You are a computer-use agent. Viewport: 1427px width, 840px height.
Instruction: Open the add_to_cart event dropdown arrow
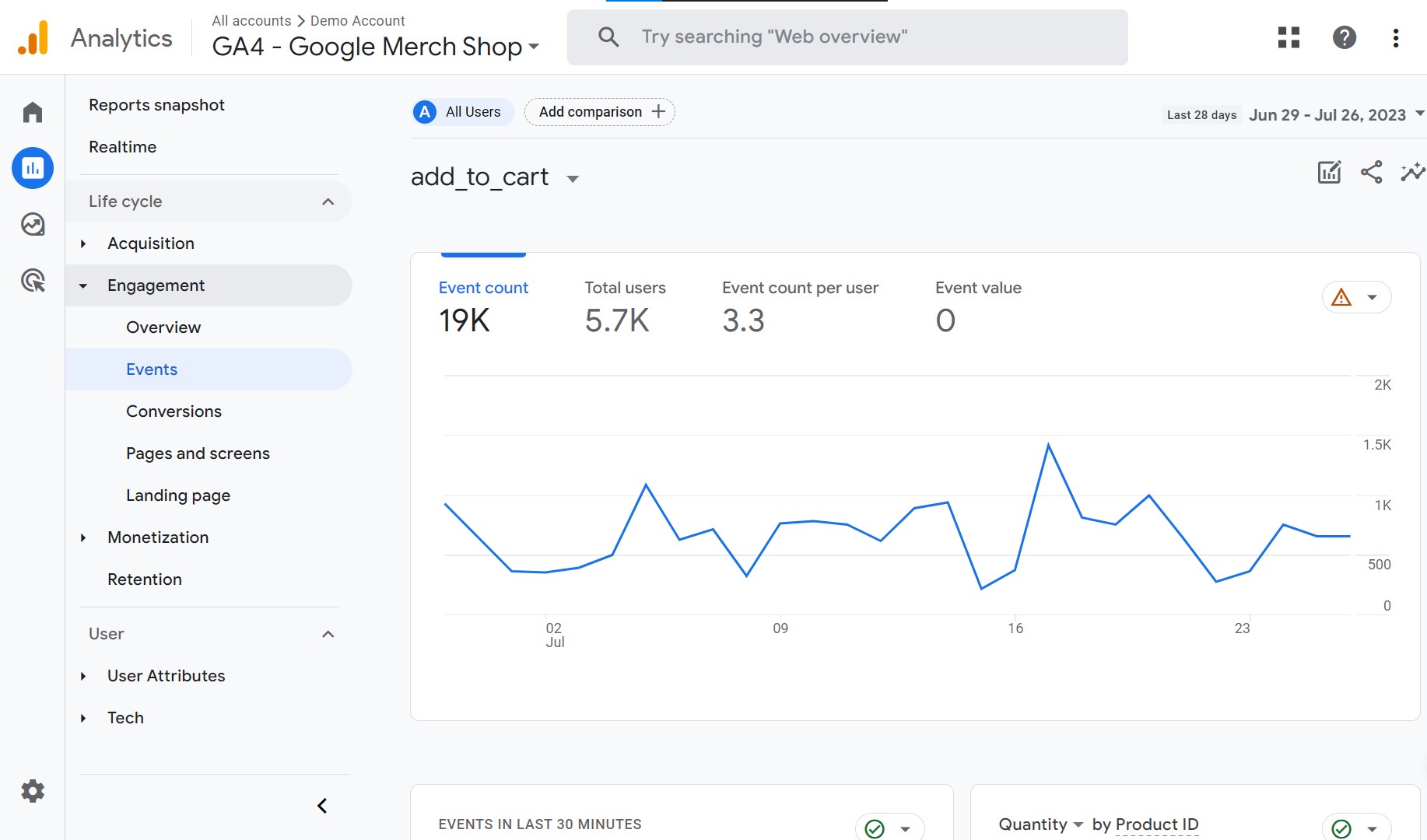pyautogui.click(x=573, y=179)
